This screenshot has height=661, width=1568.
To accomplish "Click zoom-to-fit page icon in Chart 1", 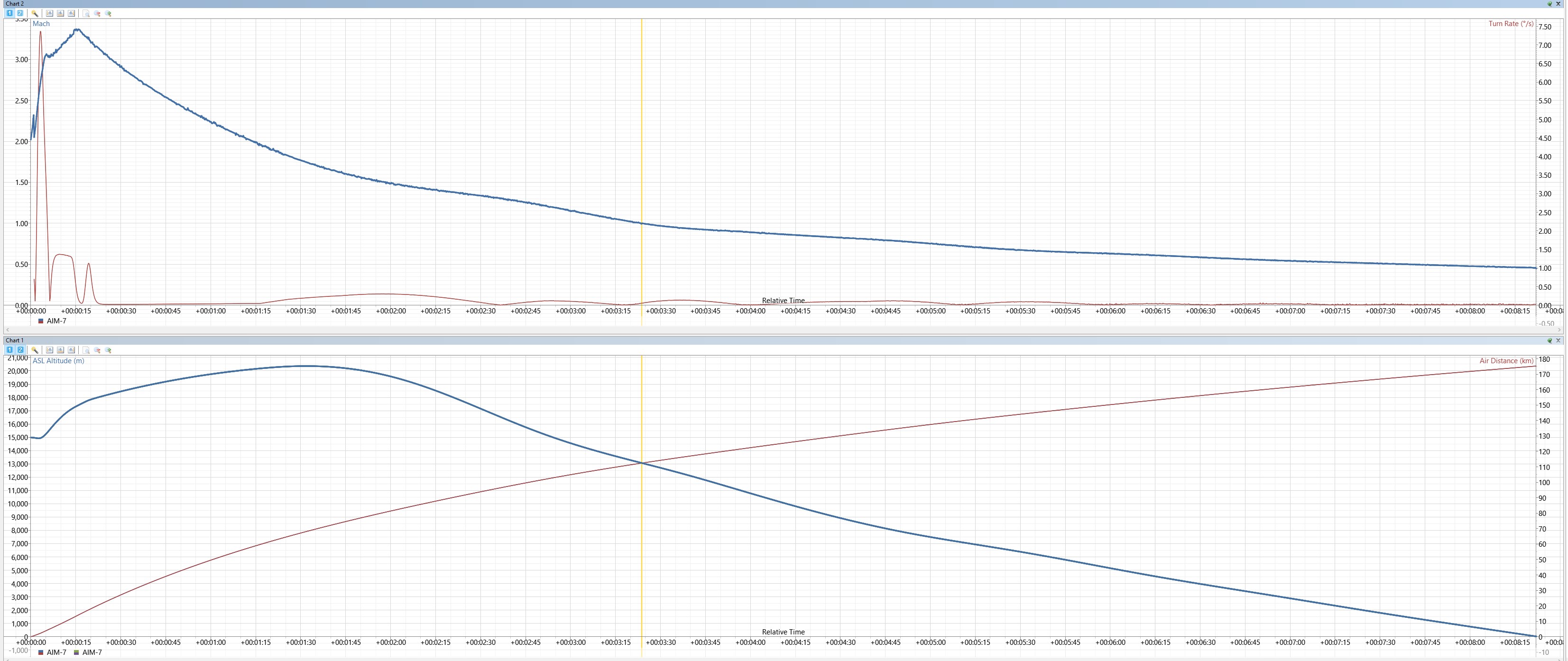I will coord(86,350).
